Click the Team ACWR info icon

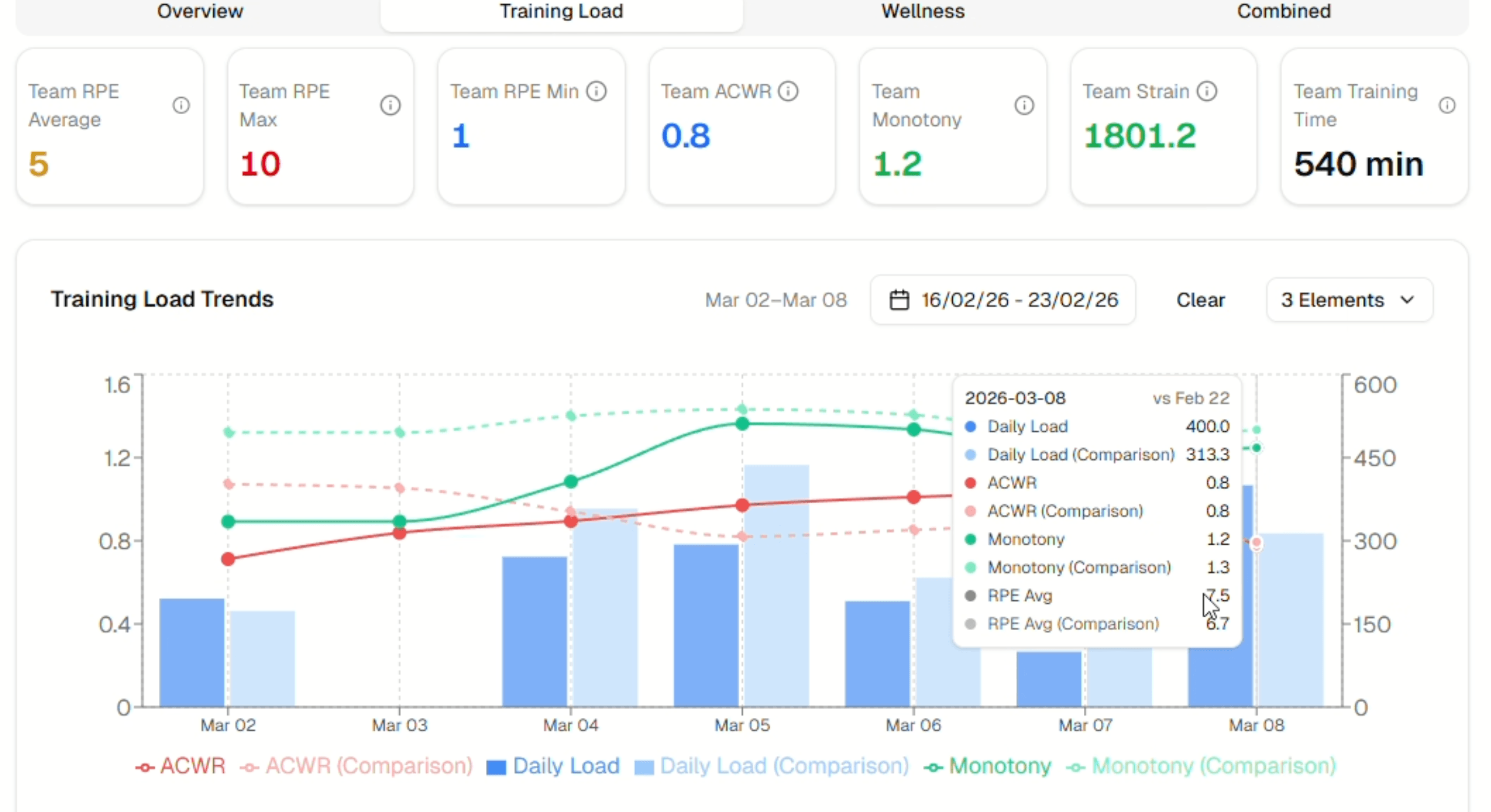coord(789,91)
